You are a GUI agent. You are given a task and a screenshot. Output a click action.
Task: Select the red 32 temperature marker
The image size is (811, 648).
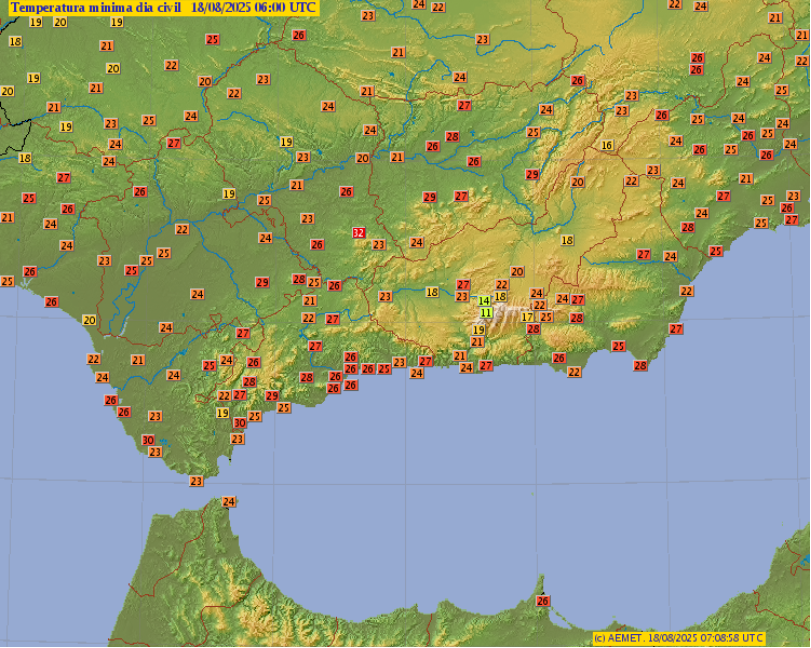[x=358, y=232]
